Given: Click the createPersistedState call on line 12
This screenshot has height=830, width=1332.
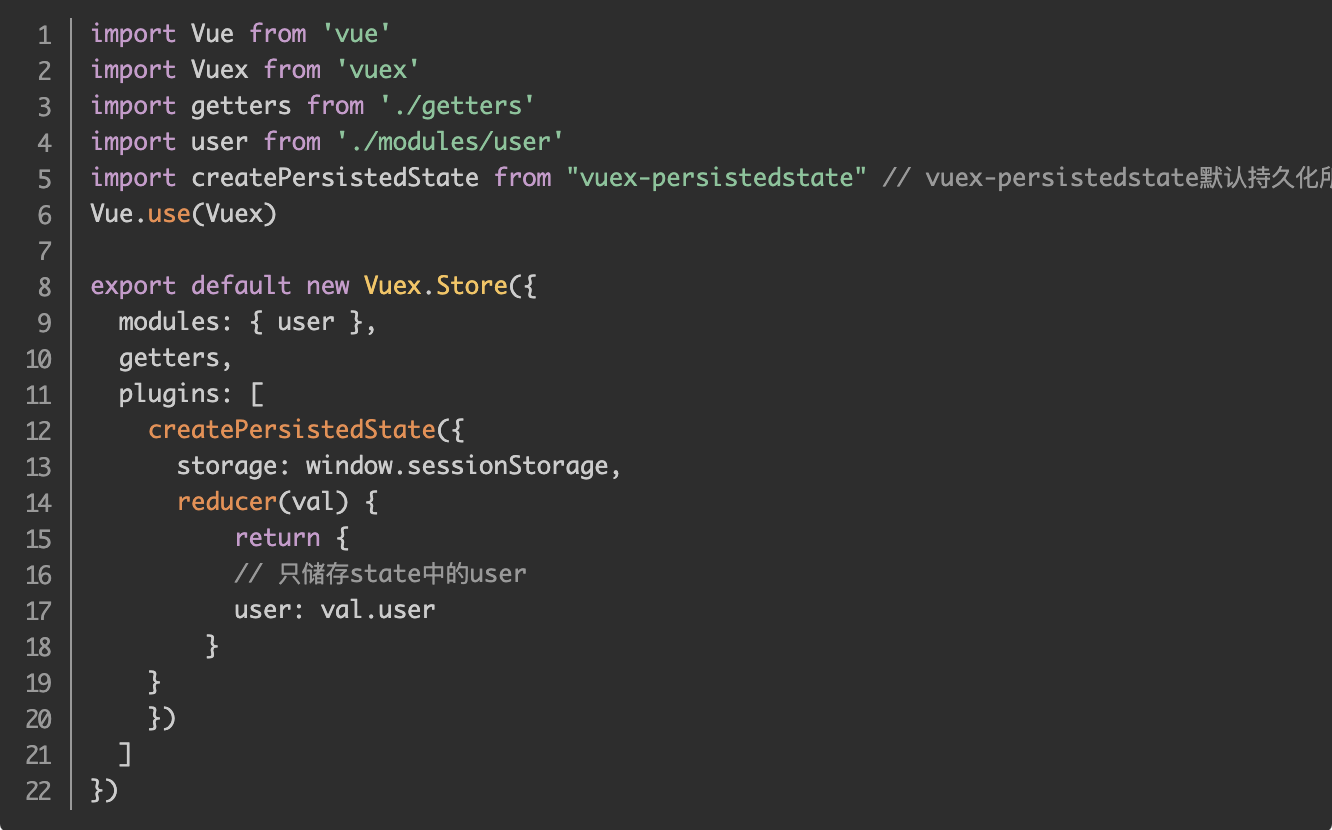Looking at the screenshot, I should [x=291, y=430].
